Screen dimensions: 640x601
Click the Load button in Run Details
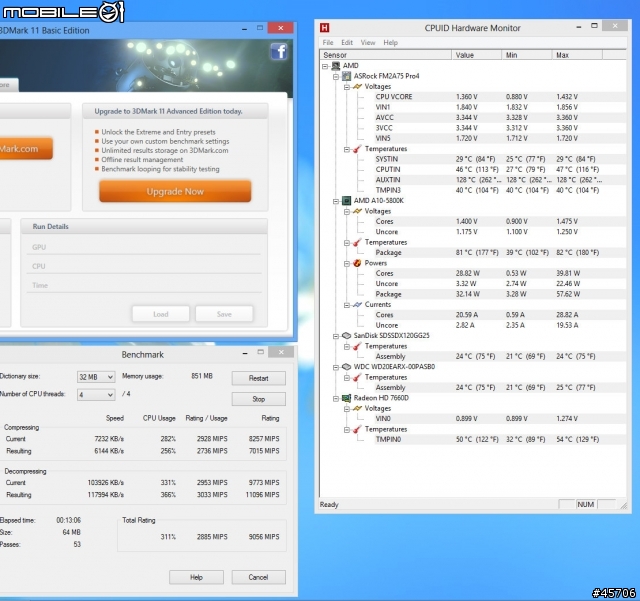[x=160, y=314]
